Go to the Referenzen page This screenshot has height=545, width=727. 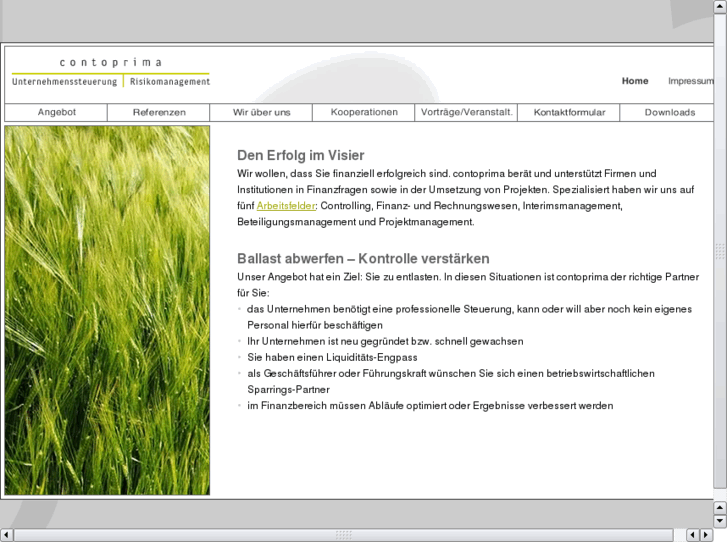click(159, 112)
